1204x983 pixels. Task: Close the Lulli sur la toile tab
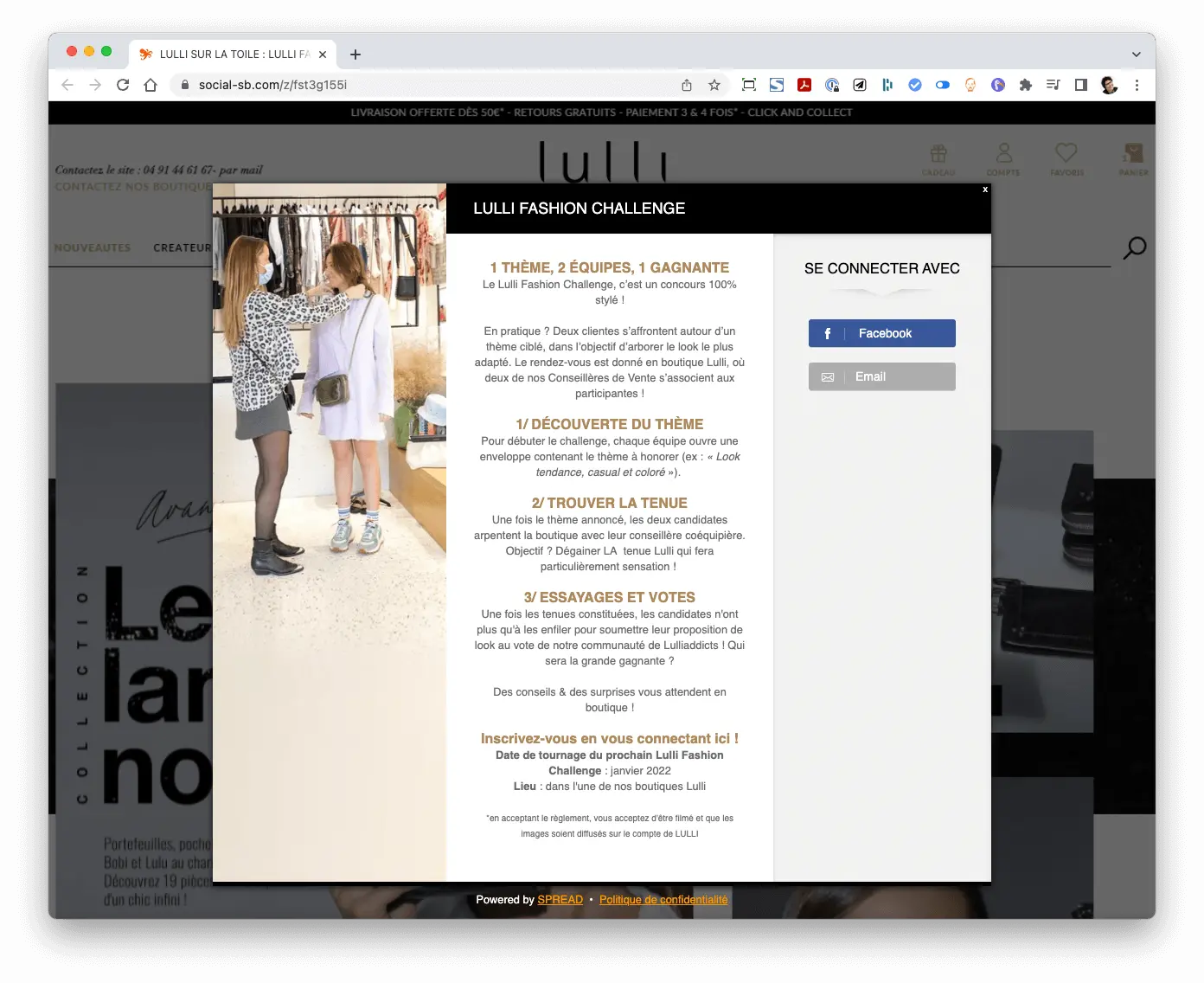[x=323, y=55]
